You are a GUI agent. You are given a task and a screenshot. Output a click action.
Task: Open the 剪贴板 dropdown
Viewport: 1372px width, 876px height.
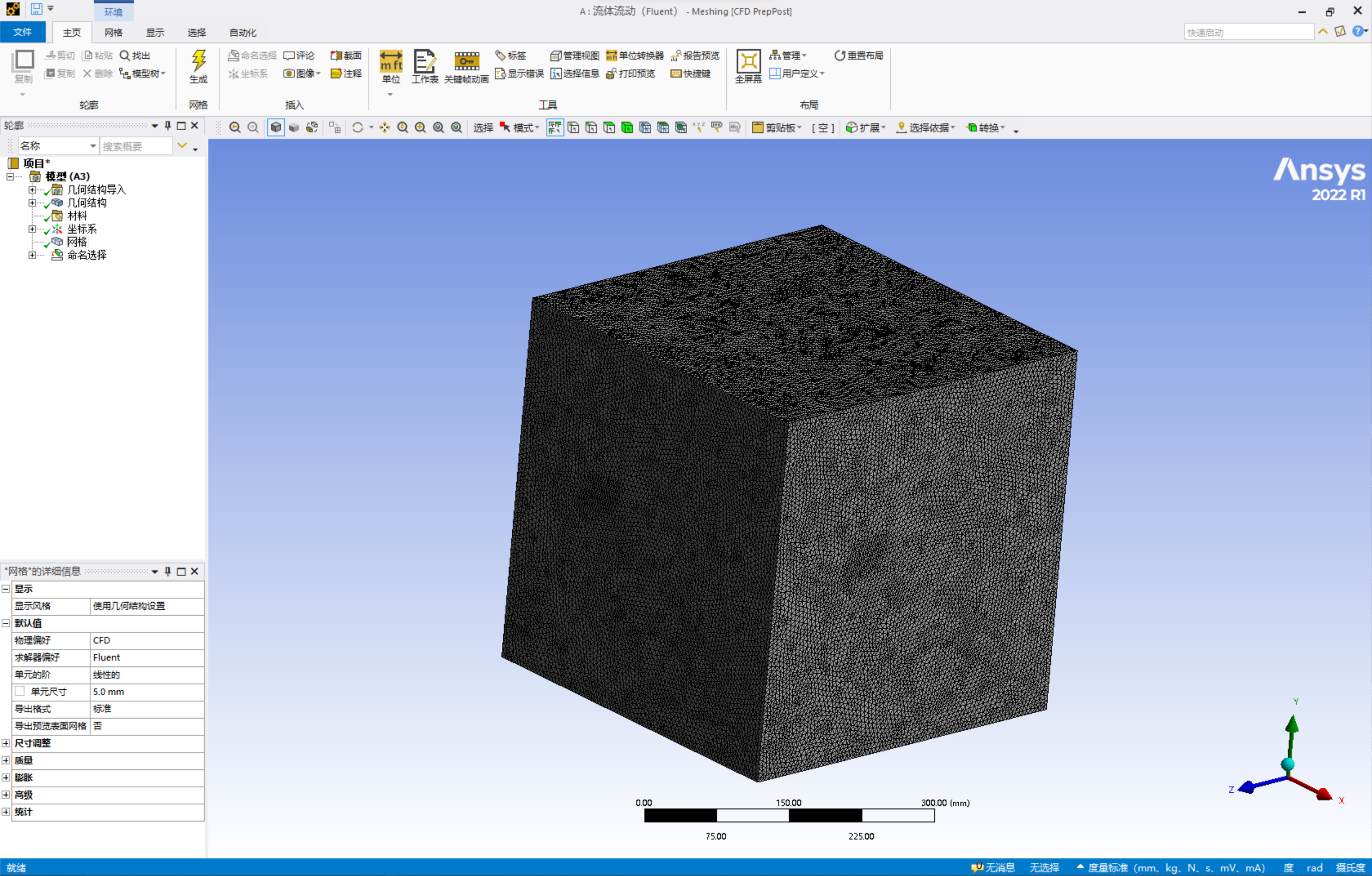point(777,127)
